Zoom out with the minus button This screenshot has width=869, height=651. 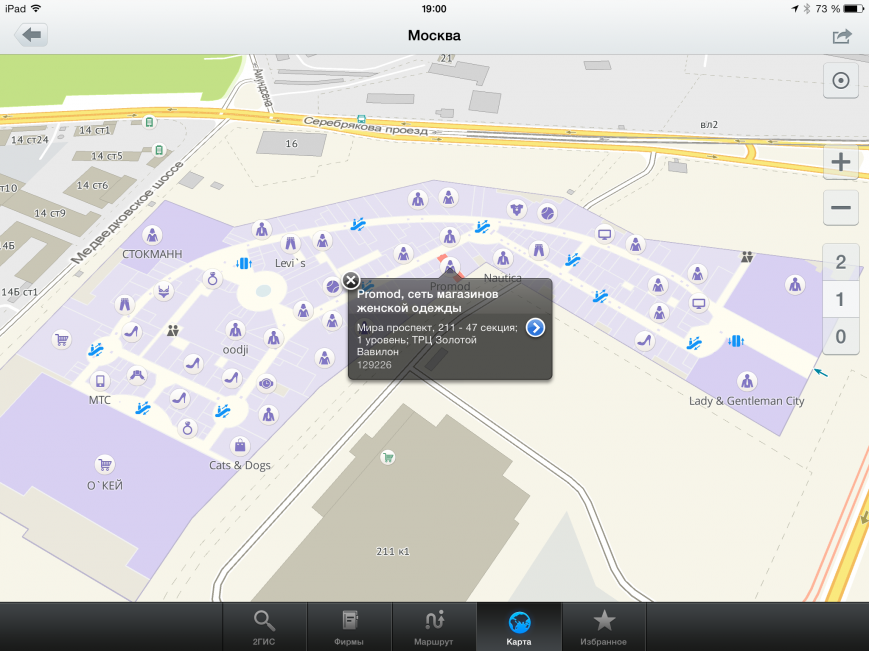coord(841,208)
